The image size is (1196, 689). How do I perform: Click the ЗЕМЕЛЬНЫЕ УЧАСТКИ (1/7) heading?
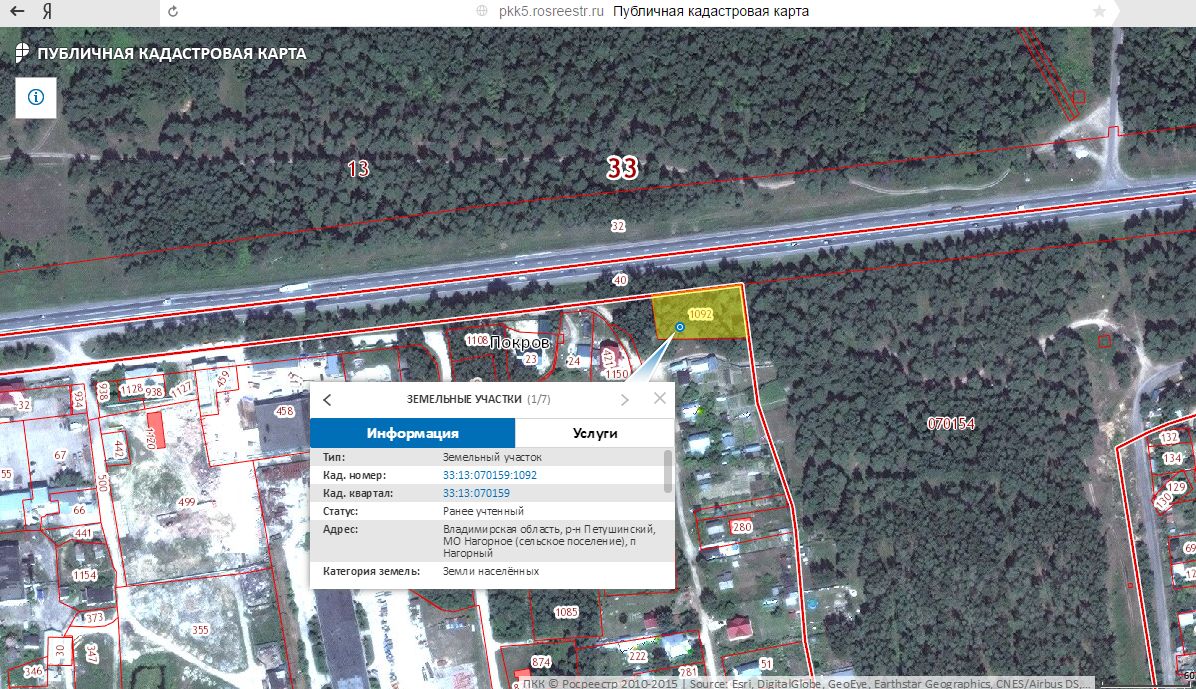477,399
